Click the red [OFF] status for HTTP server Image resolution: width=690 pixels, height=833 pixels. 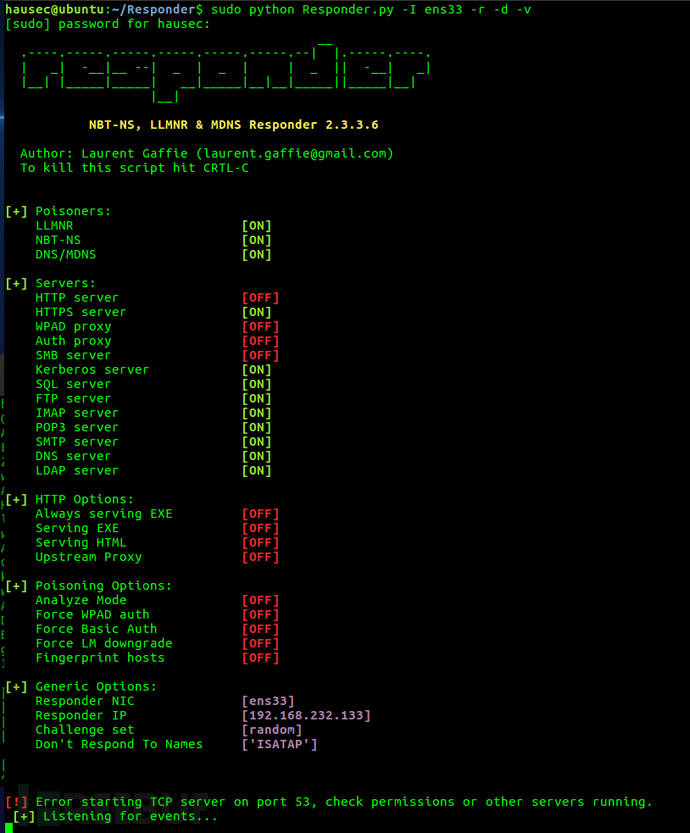[260, 298]
